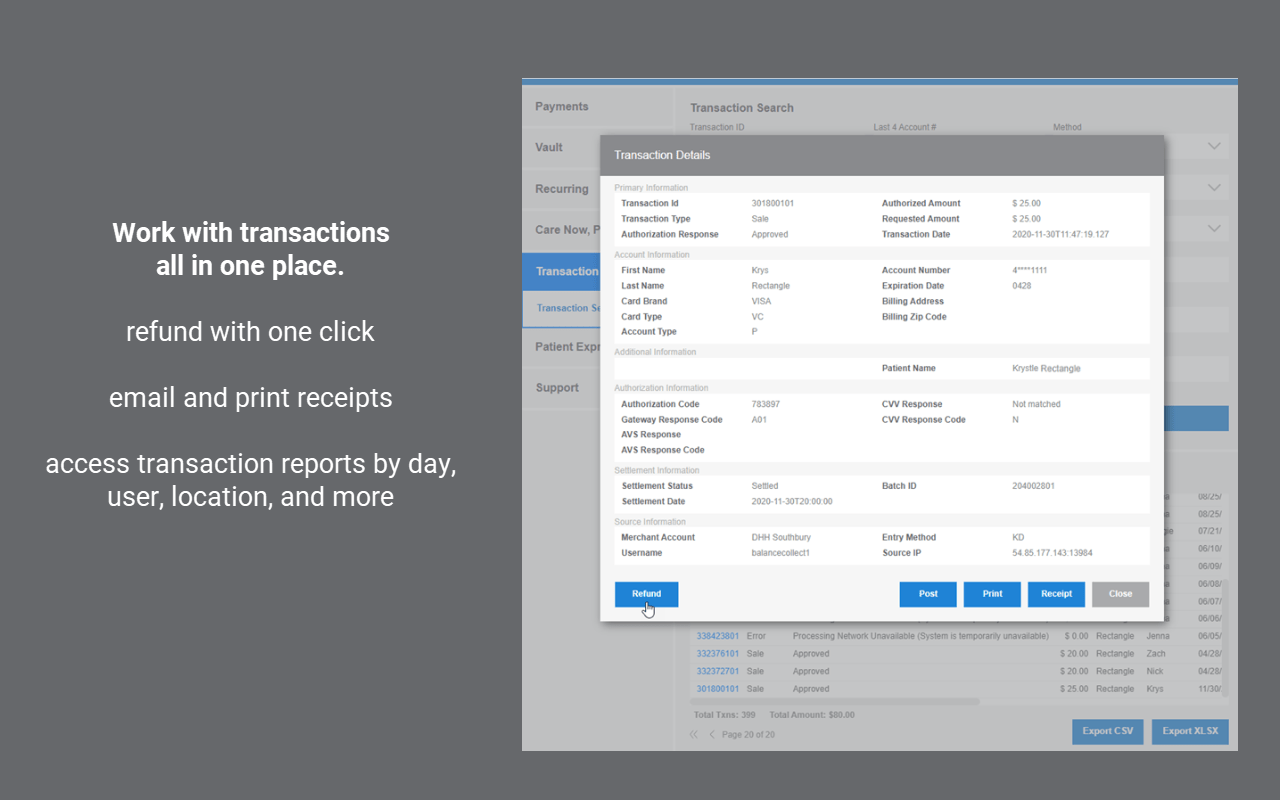The width and height of the screenshot is (1280, 800).
Task: Select the Authorized Amount value
Action: click(1026, 203)
